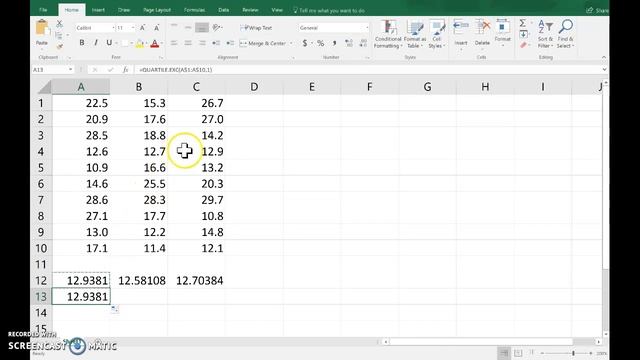Click the Fill down arrow icon
This screenshot has width=640, height=360.
coord(523,34)
